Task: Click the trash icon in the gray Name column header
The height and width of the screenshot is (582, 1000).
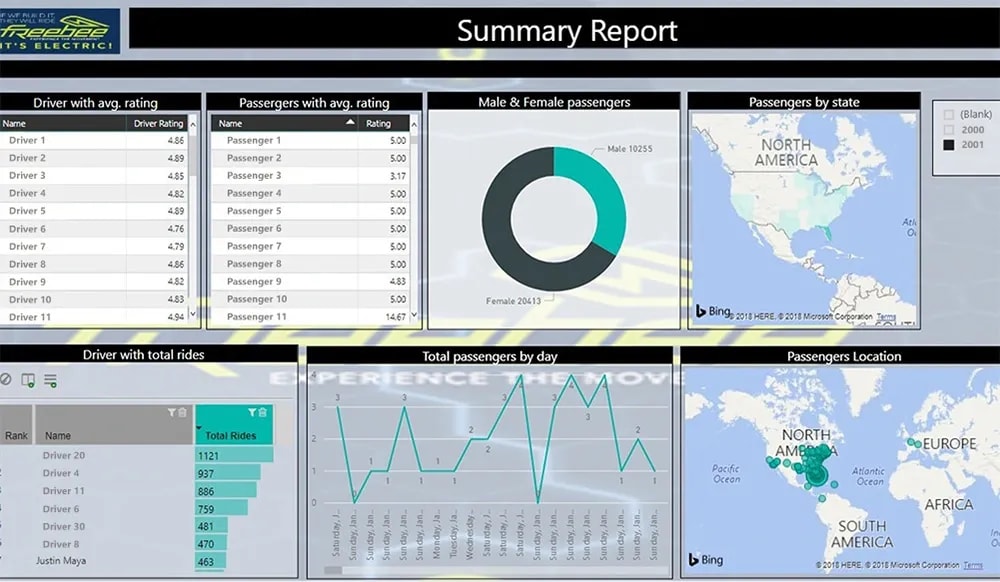Action: click(182, 412)
